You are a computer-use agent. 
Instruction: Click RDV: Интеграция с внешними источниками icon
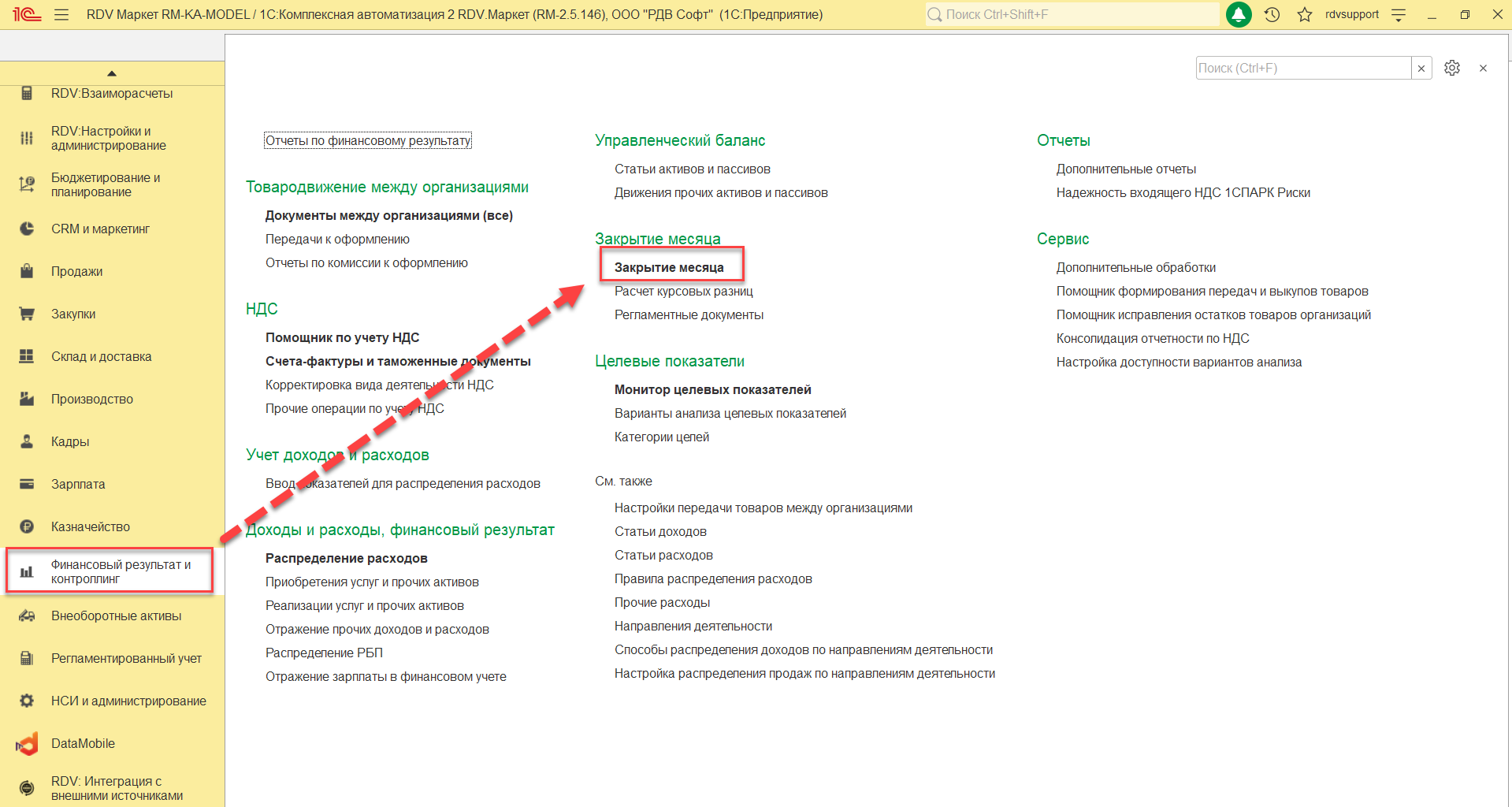27,788
